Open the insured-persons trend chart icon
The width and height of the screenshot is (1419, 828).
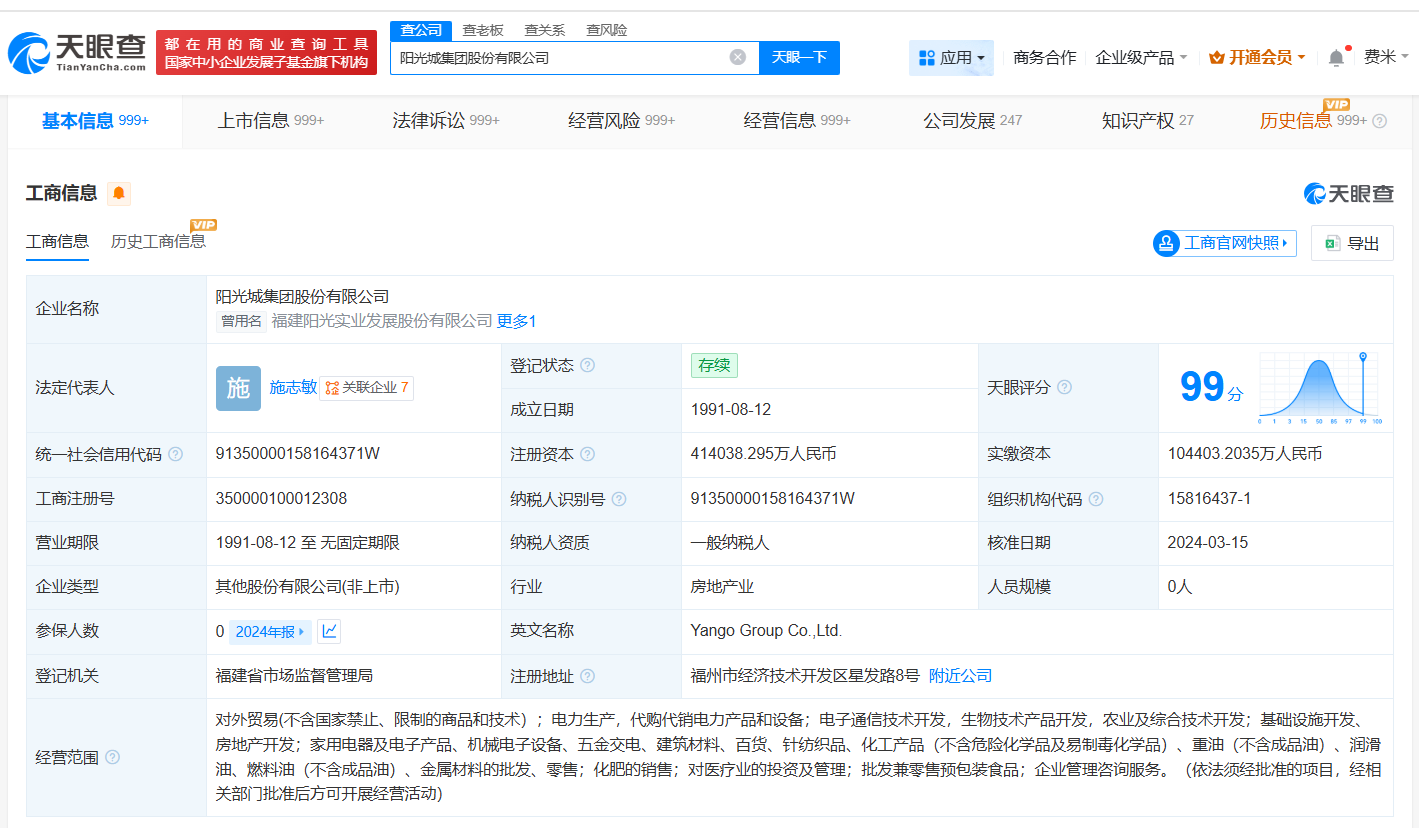(x=327, y=631)
